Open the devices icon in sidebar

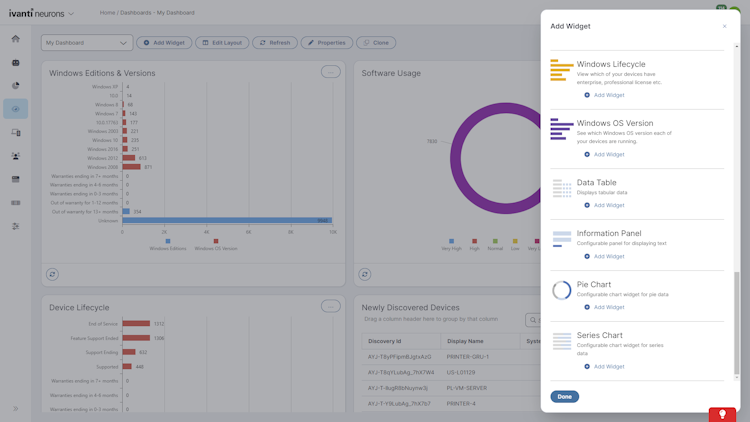(x=16, y=133)
